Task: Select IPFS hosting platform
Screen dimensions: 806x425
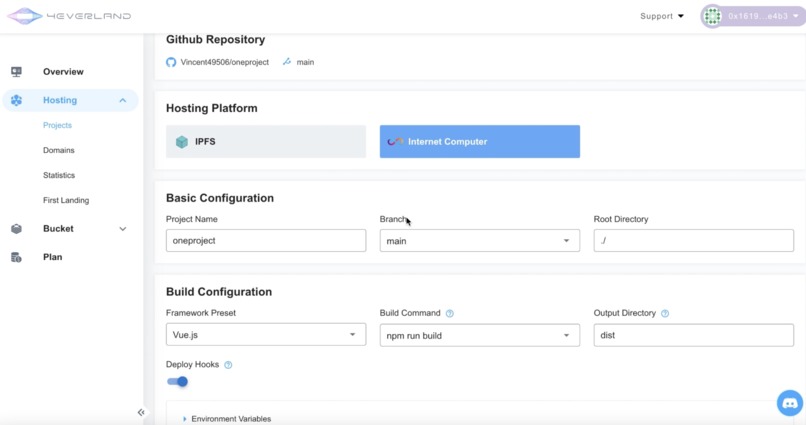Action: pos(266,142)
